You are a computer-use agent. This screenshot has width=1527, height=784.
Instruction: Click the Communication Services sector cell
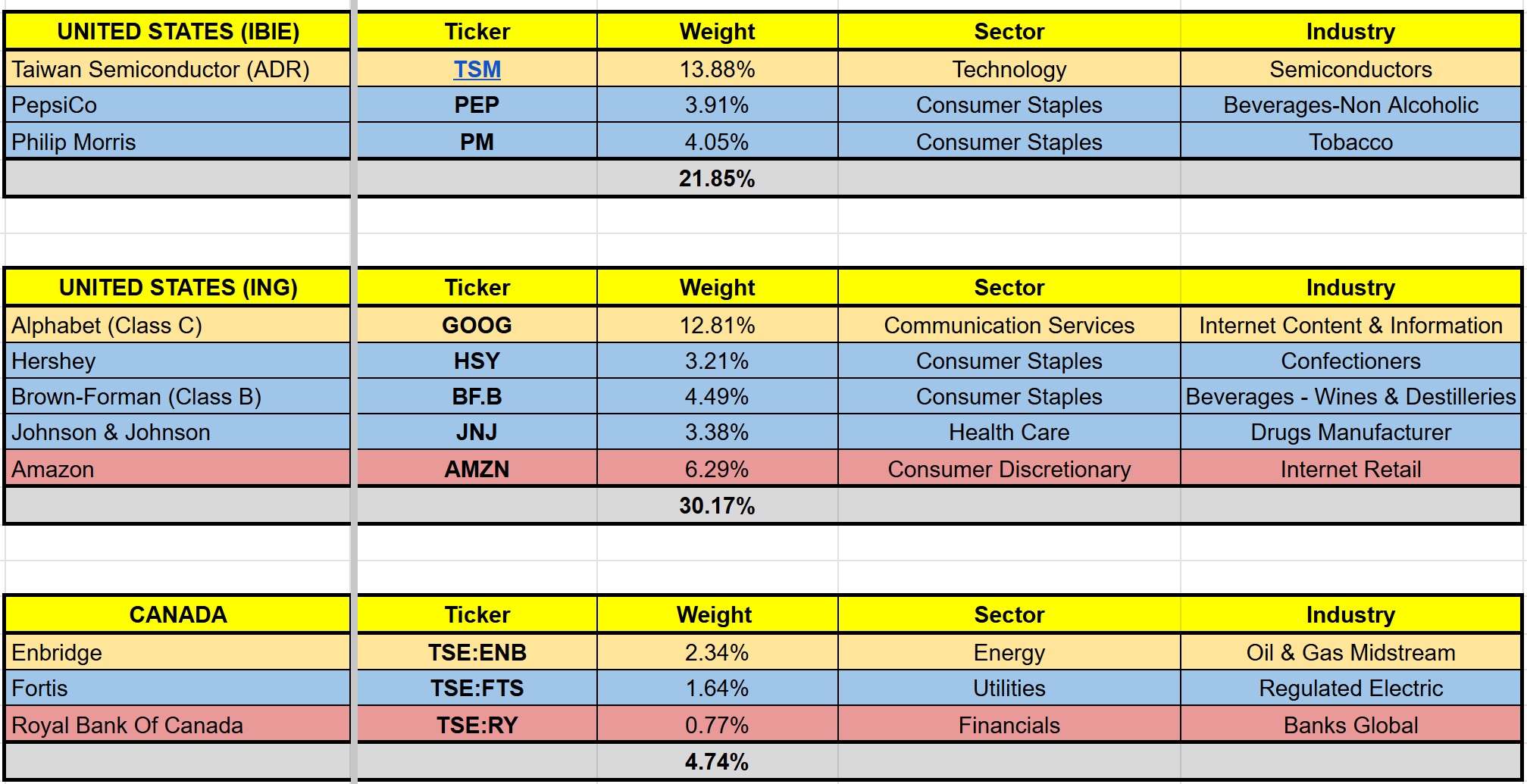pos(1009,326)
